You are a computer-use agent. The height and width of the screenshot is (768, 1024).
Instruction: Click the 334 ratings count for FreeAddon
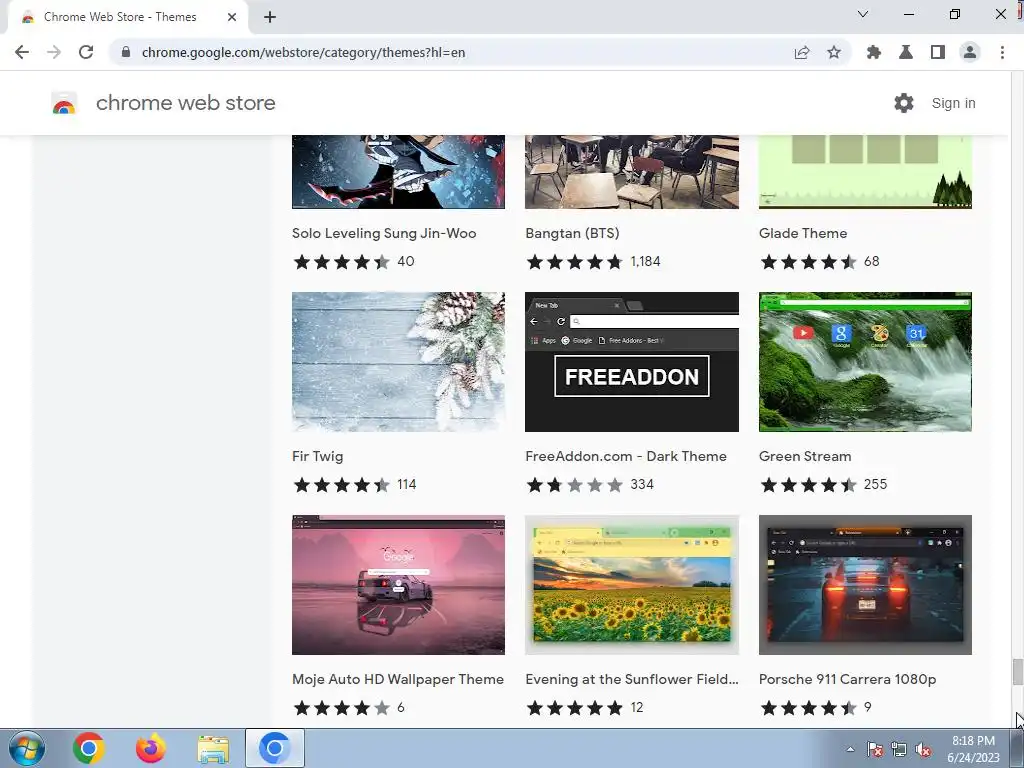click(642, 485)
